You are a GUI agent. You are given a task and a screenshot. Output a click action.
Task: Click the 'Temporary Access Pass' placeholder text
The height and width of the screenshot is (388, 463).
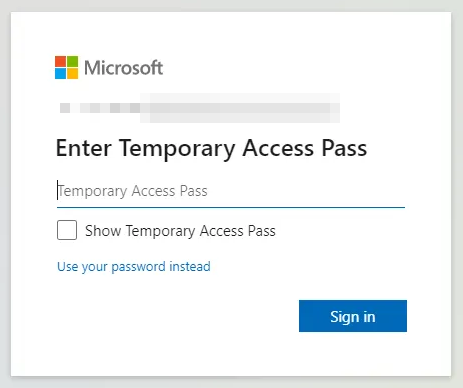point(133,191)
